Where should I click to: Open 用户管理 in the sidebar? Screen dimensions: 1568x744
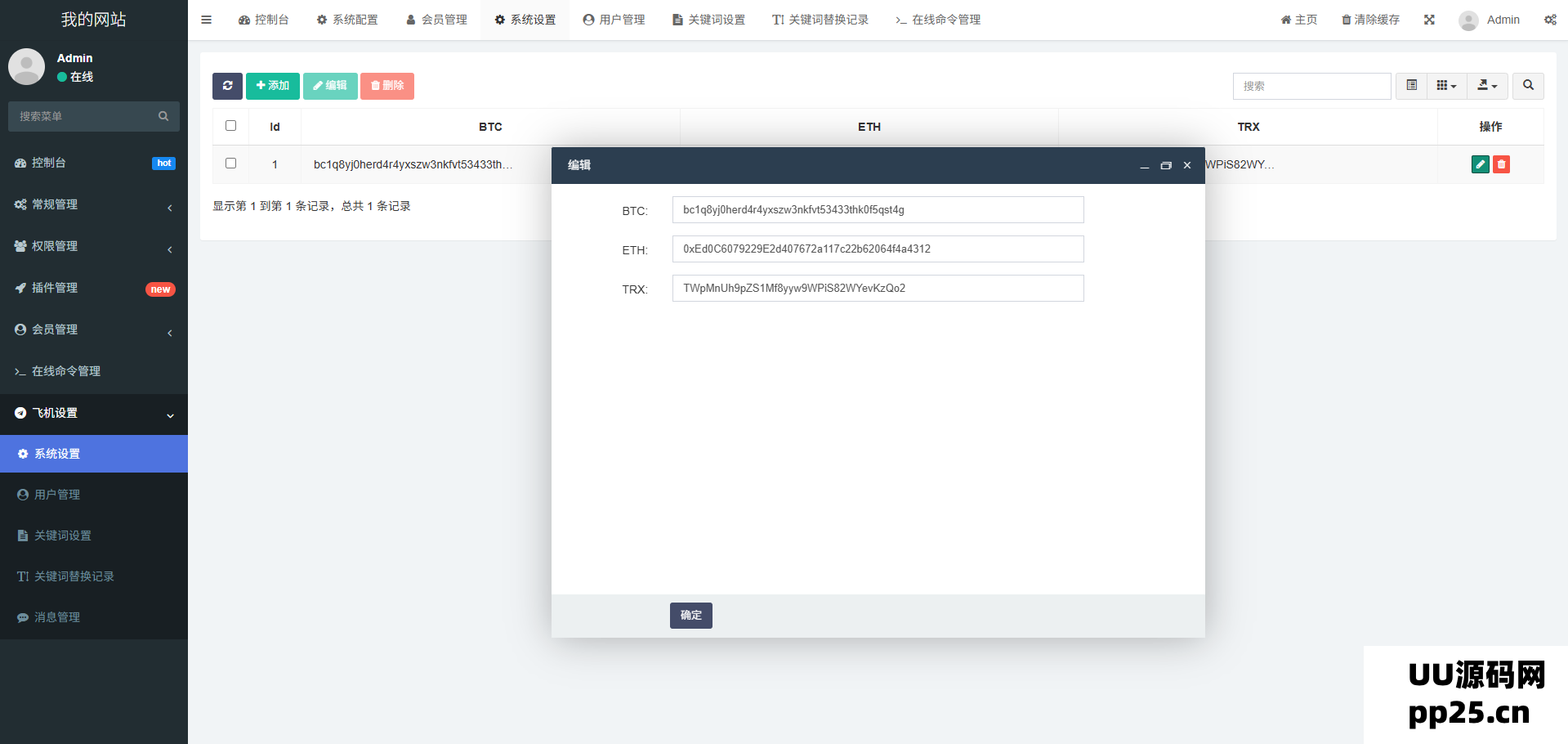pyautogui.click(x=57, y=495)
